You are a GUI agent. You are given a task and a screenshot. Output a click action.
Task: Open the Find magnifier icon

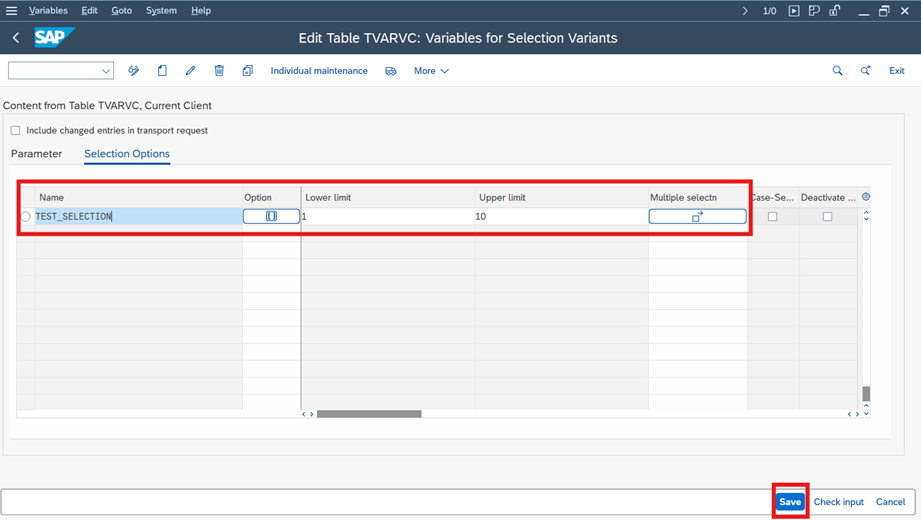tap(837, 71)
